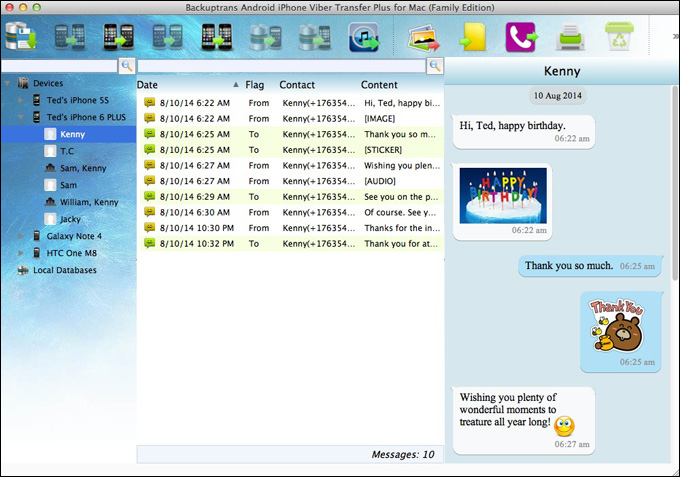This screenshot has height=477, width=680.
Task: Expand Ted's iPhone 5S node
Action: click(x=20, y=100)
